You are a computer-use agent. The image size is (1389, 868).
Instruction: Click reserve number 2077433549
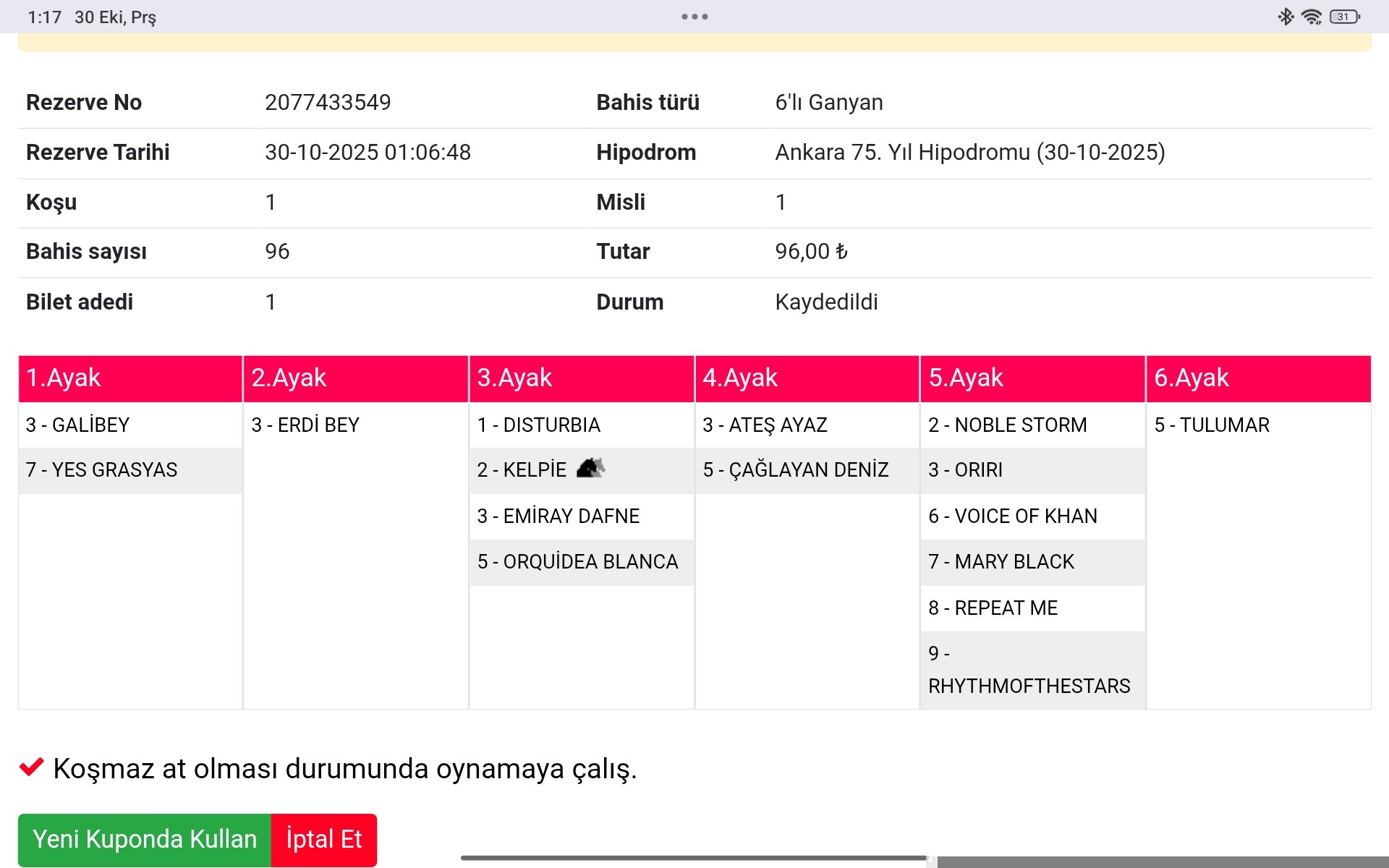tap(328, 103)
